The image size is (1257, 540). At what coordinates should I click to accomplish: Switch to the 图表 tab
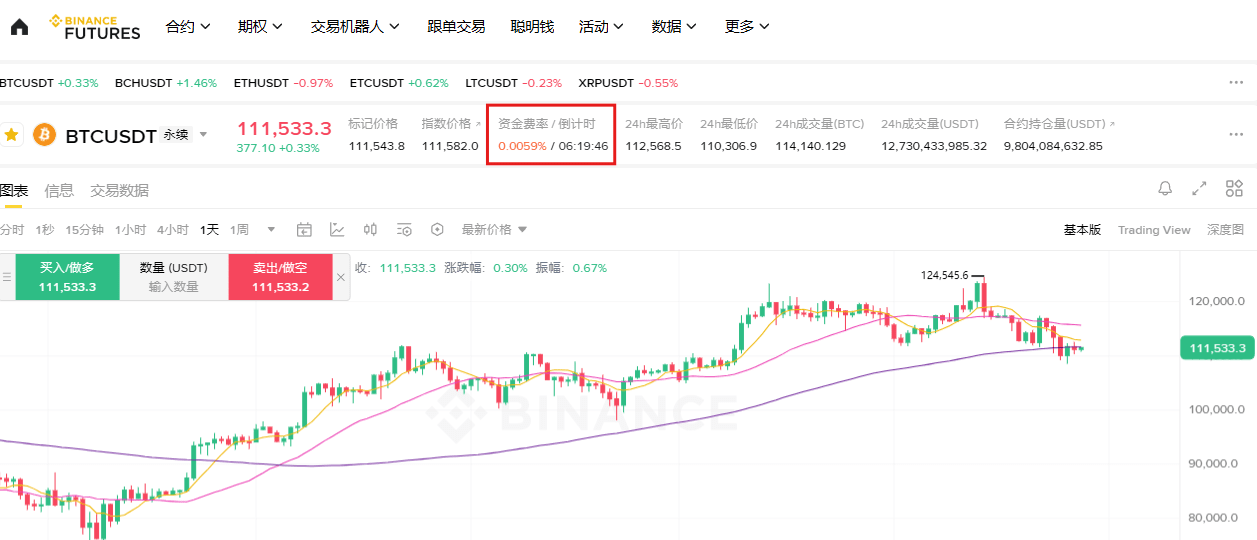coord(14,190)
